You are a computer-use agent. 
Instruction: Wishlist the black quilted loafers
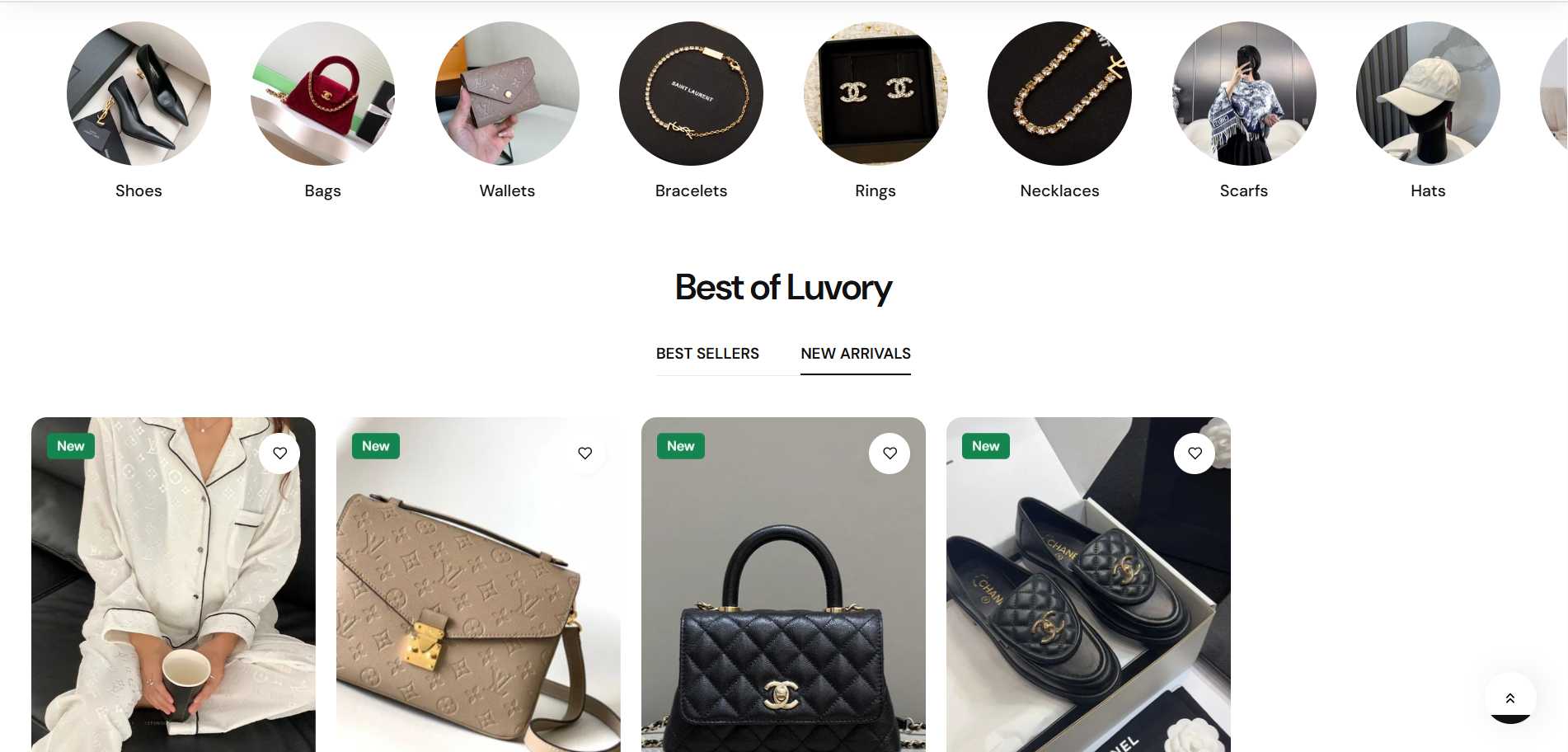1195,454
